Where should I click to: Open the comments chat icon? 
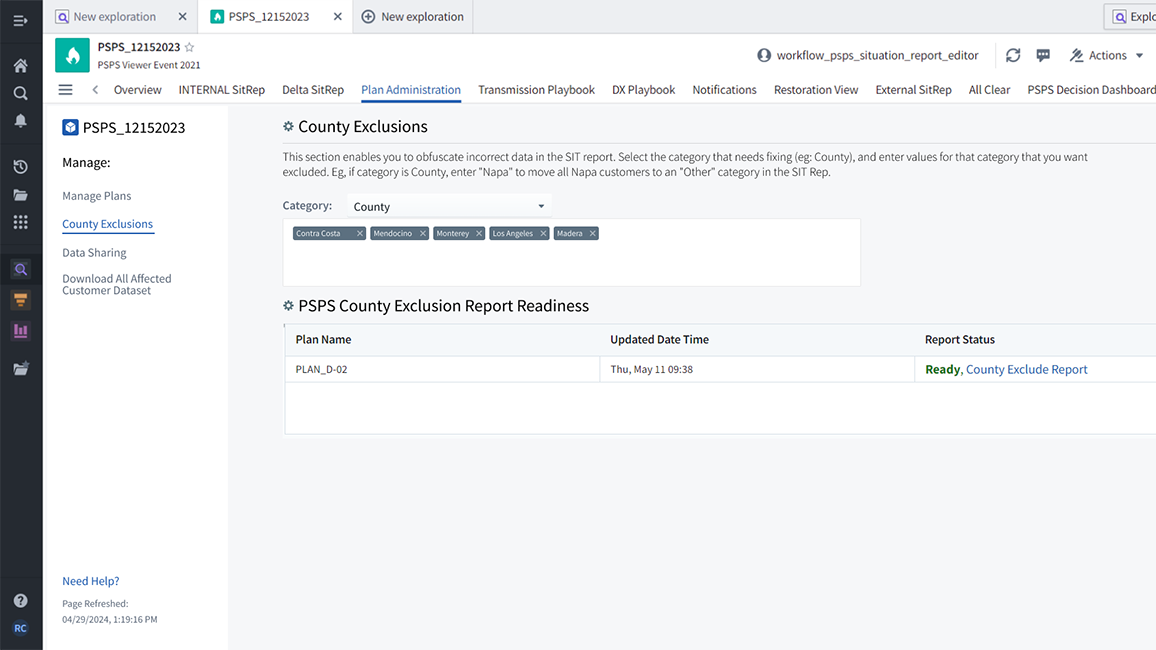(1043, 56)
